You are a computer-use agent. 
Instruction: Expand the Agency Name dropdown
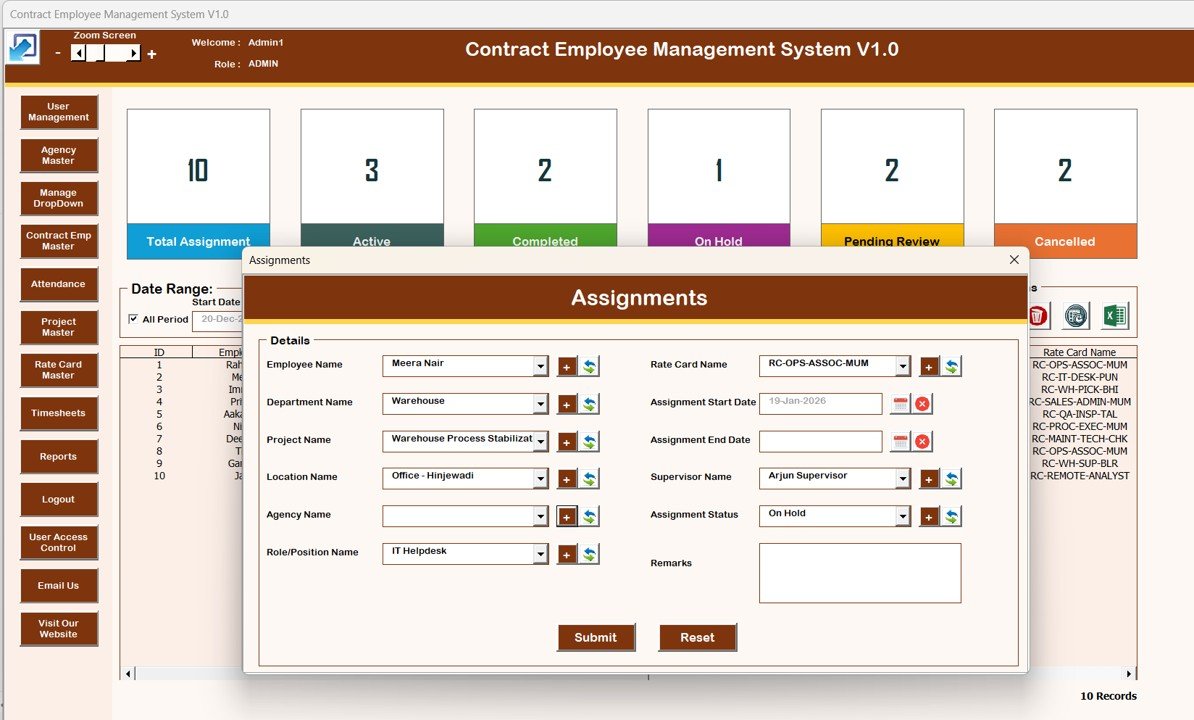click(x=540, y=517)
